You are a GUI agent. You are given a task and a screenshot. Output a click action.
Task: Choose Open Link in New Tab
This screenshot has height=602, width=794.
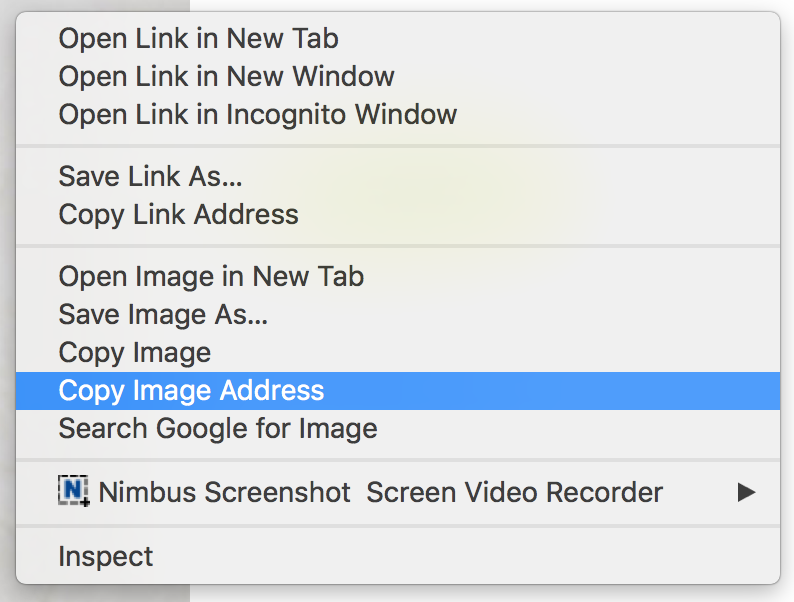pyautogui.click(x=398, y=38)
